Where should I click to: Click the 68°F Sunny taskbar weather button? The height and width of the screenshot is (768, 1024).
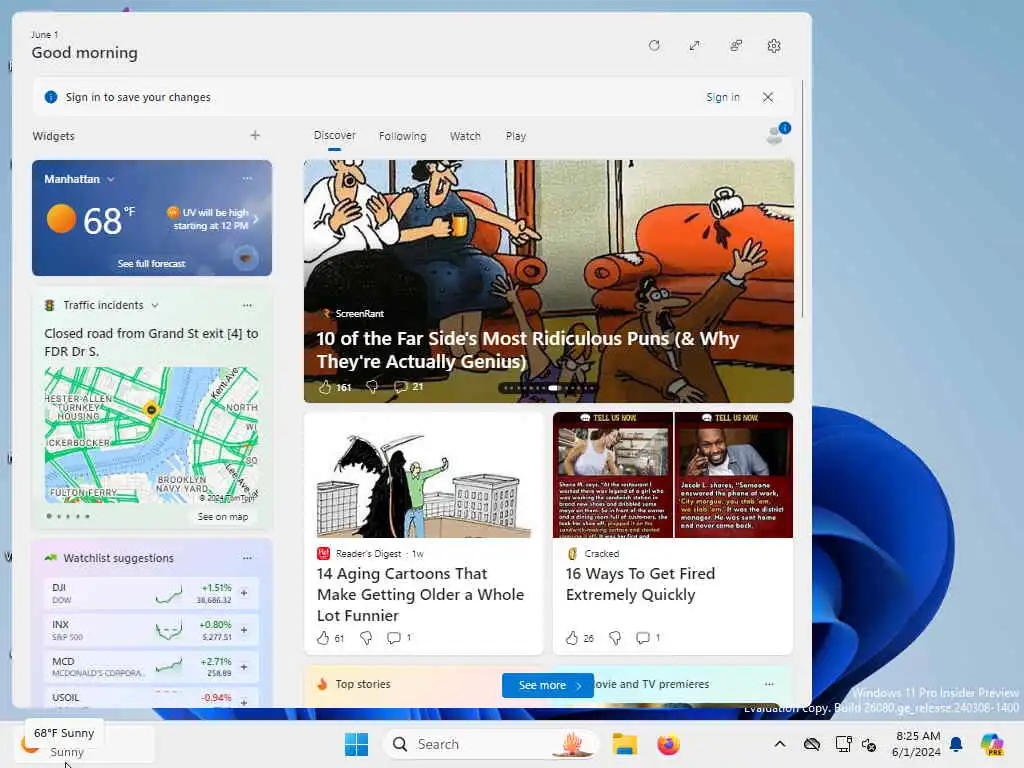click(x=86, y=743)
